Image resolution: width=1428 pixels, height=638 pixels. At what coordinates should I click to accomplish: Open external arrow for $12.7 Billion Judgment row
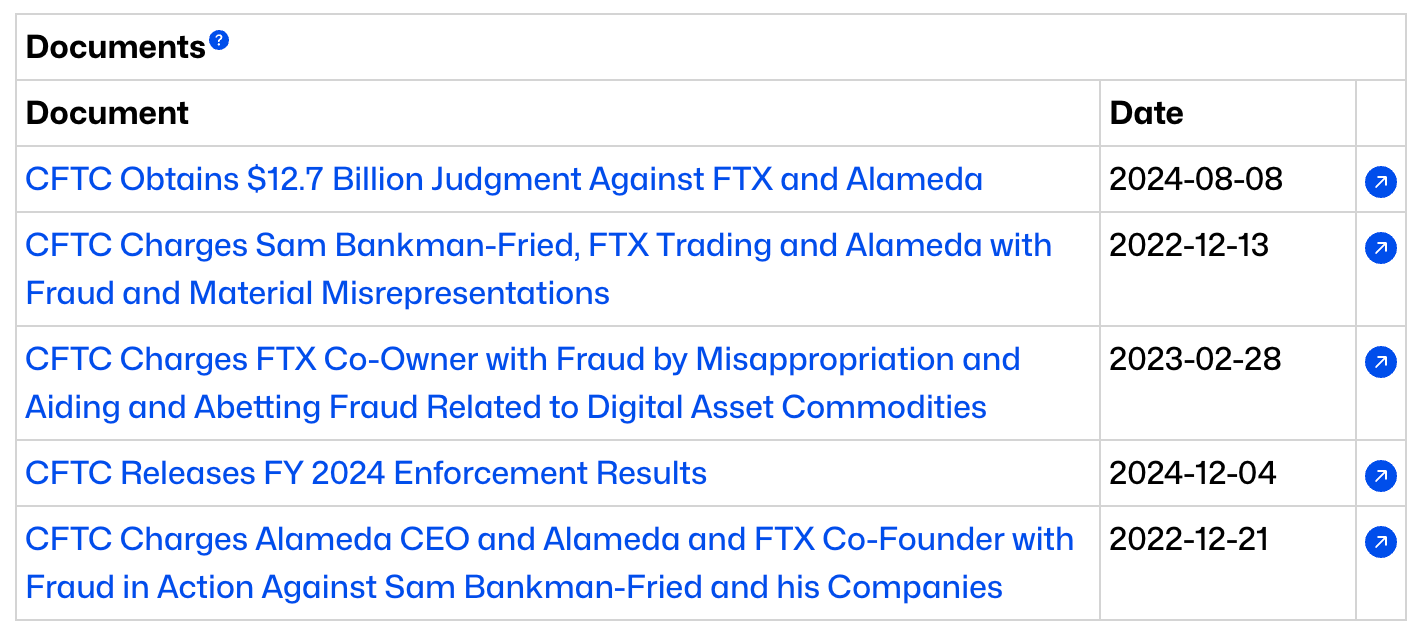(1380, 181)
